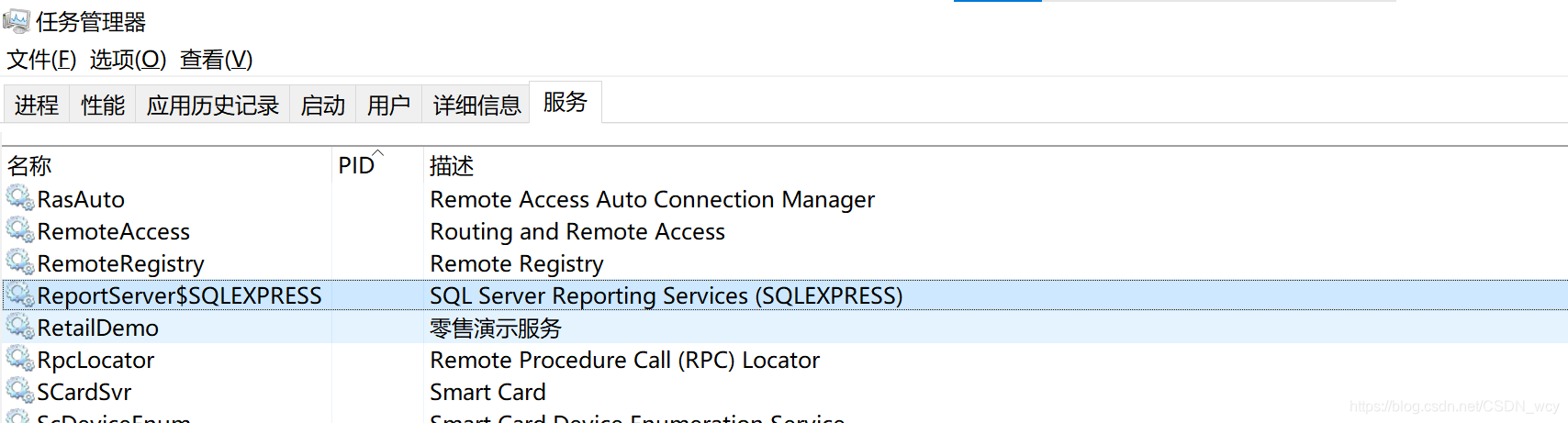Click the RpcLocator service gear icon

tap(20, 359)
